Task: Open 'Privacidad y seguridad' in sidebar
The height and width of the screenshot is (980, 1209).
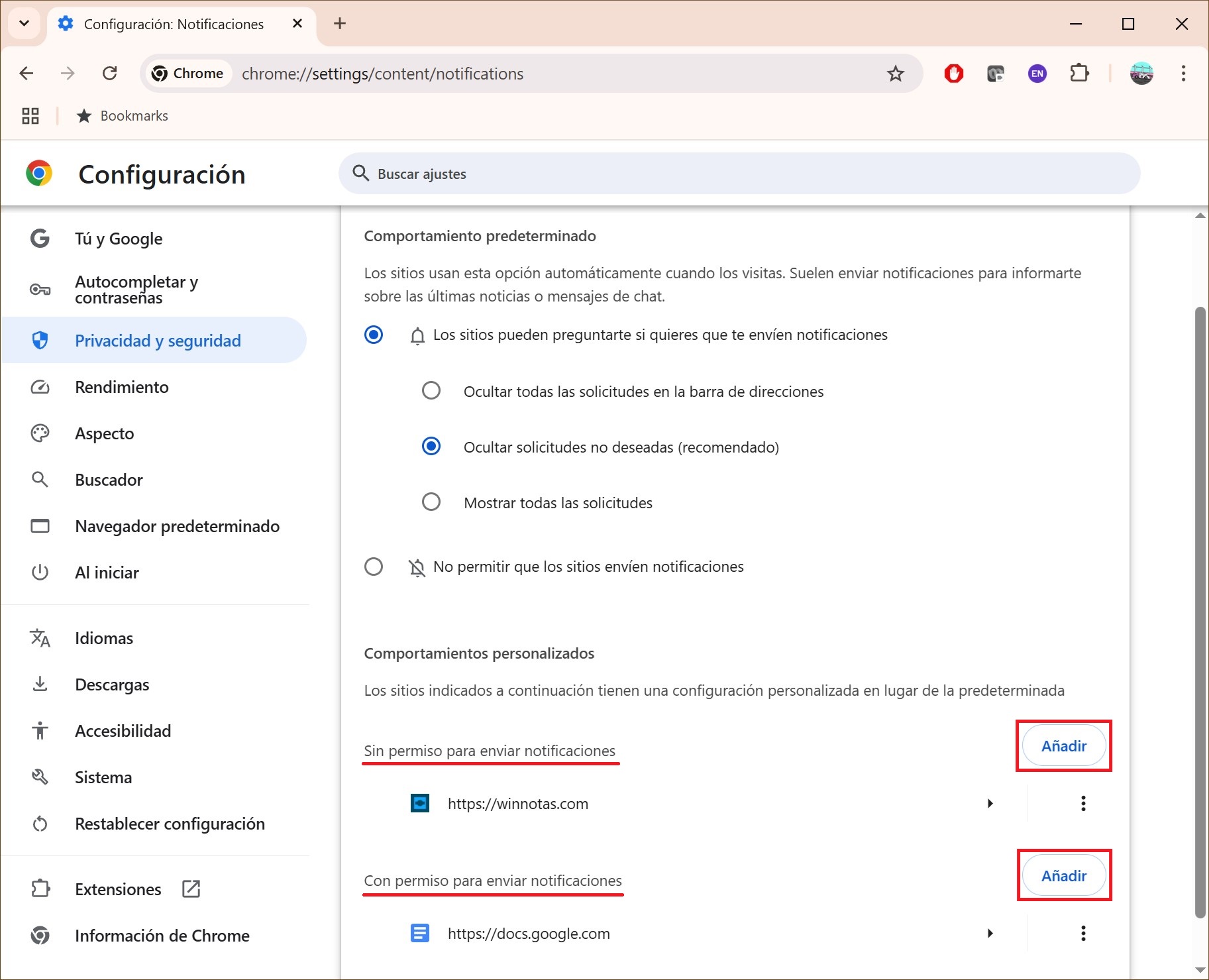Action: tap(158, 341)
